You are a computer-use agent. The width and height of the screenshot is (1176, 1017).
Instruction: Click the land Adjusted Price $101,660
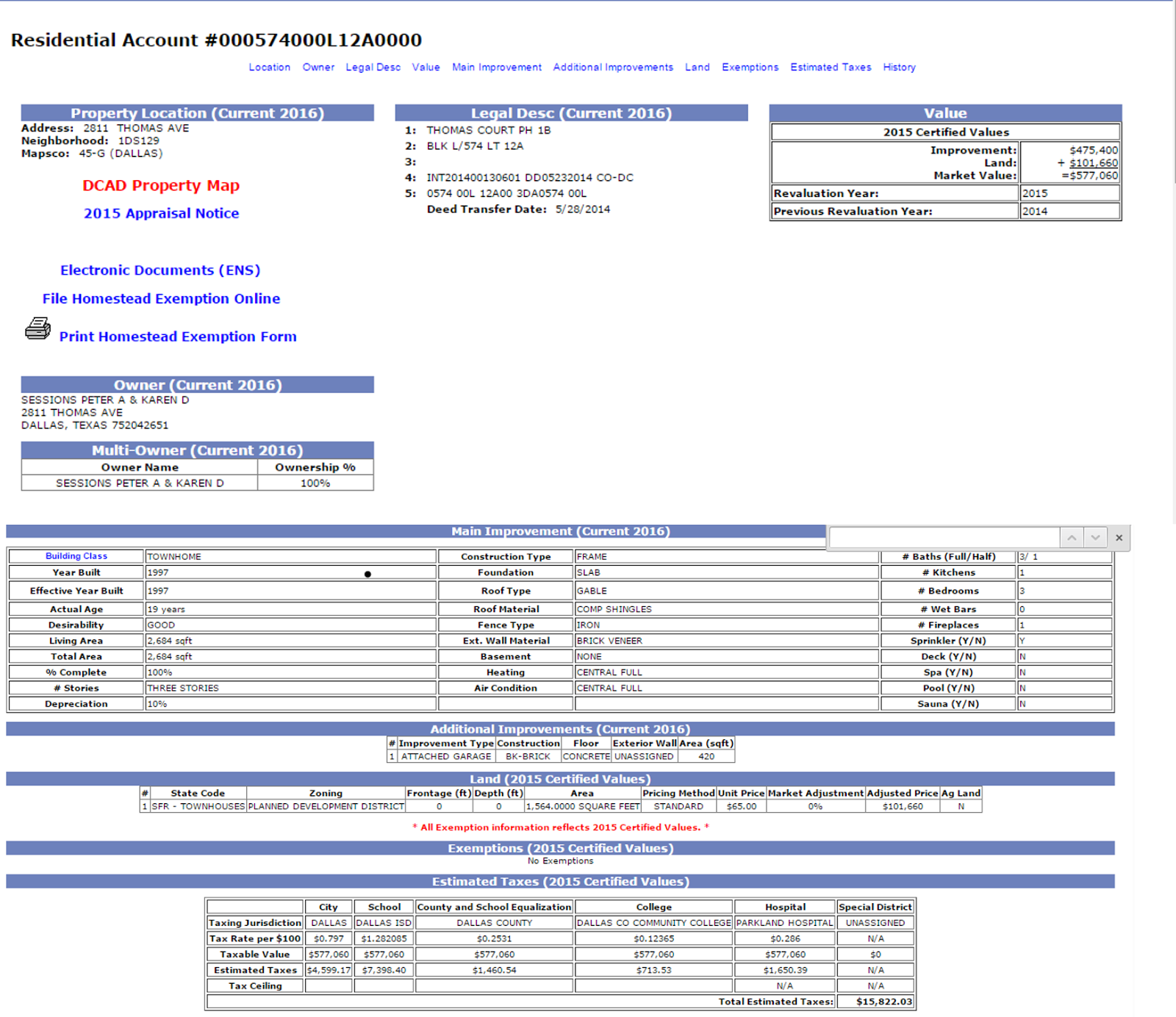(x=903, y=806)
